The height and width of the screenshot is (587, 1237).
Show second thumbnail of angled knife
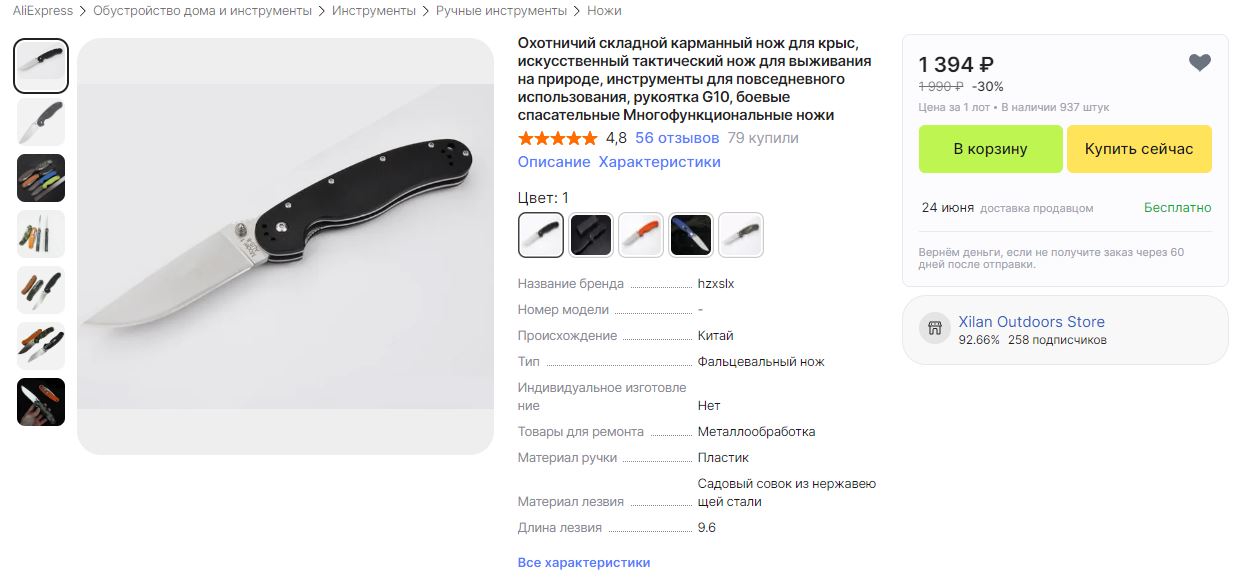click(41, 122)
